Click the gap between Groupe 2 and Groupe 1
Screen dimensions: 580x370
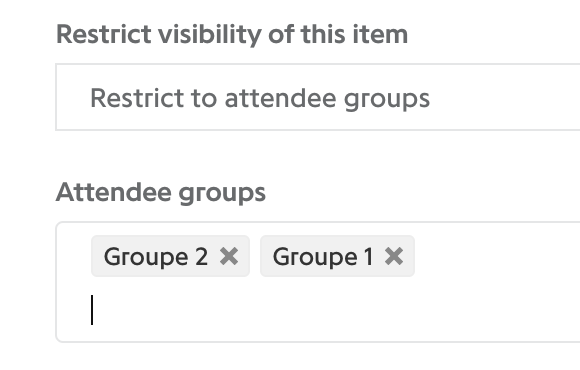(x=255, y=256)
